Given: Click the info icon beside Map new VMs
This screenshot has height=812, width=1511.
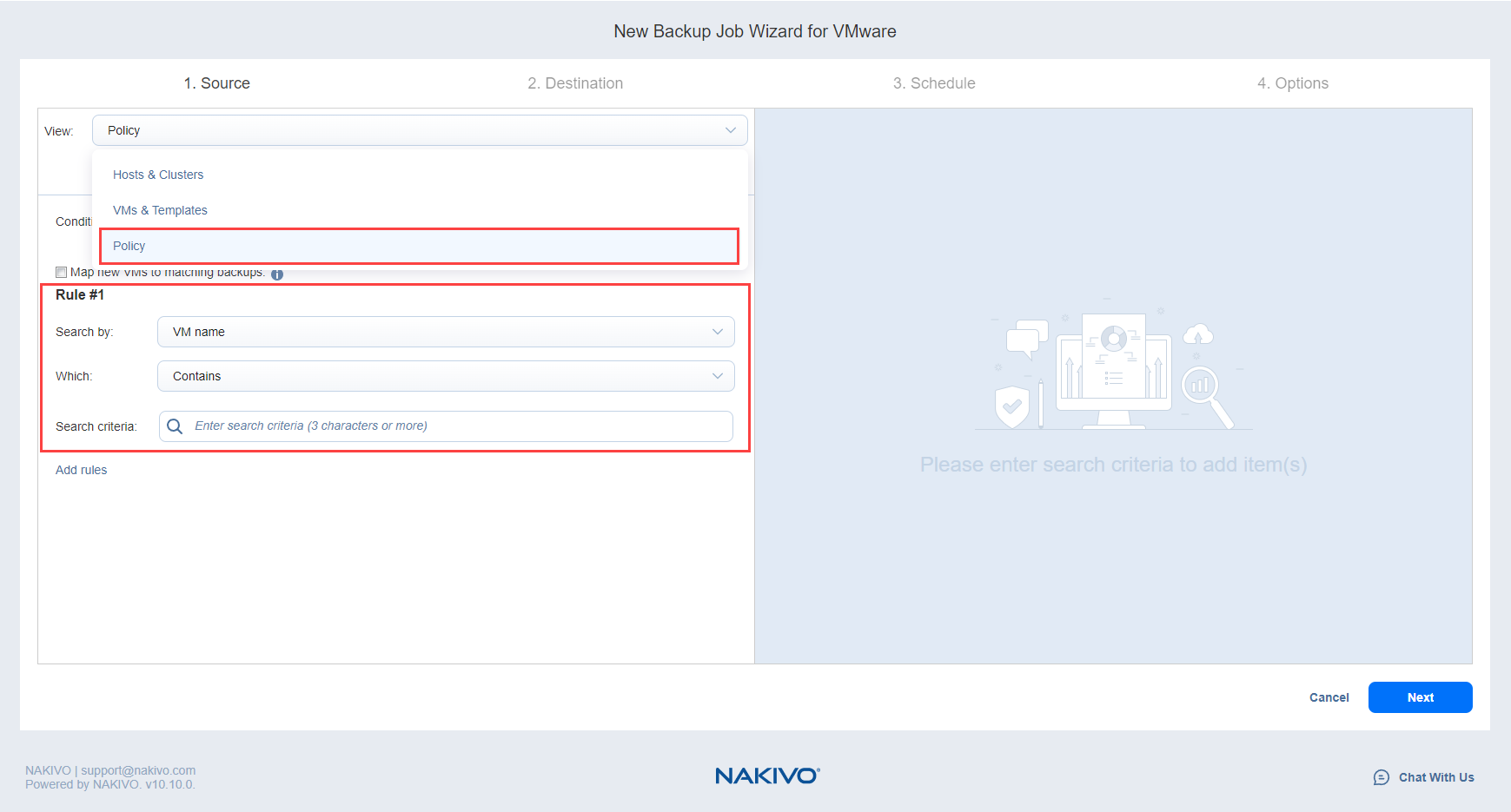Looking at the screenshot, I should pyautogui.click(x=277, y=274).
